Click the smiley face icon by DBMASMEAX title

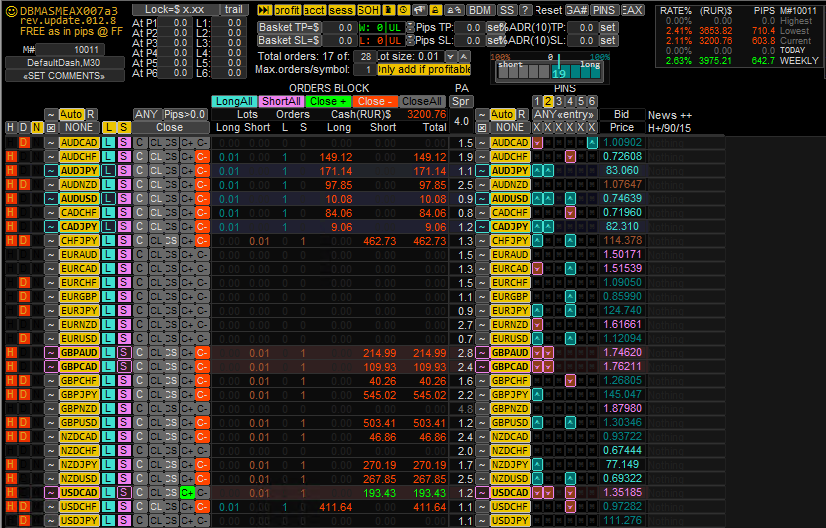(x=11, y=11)
